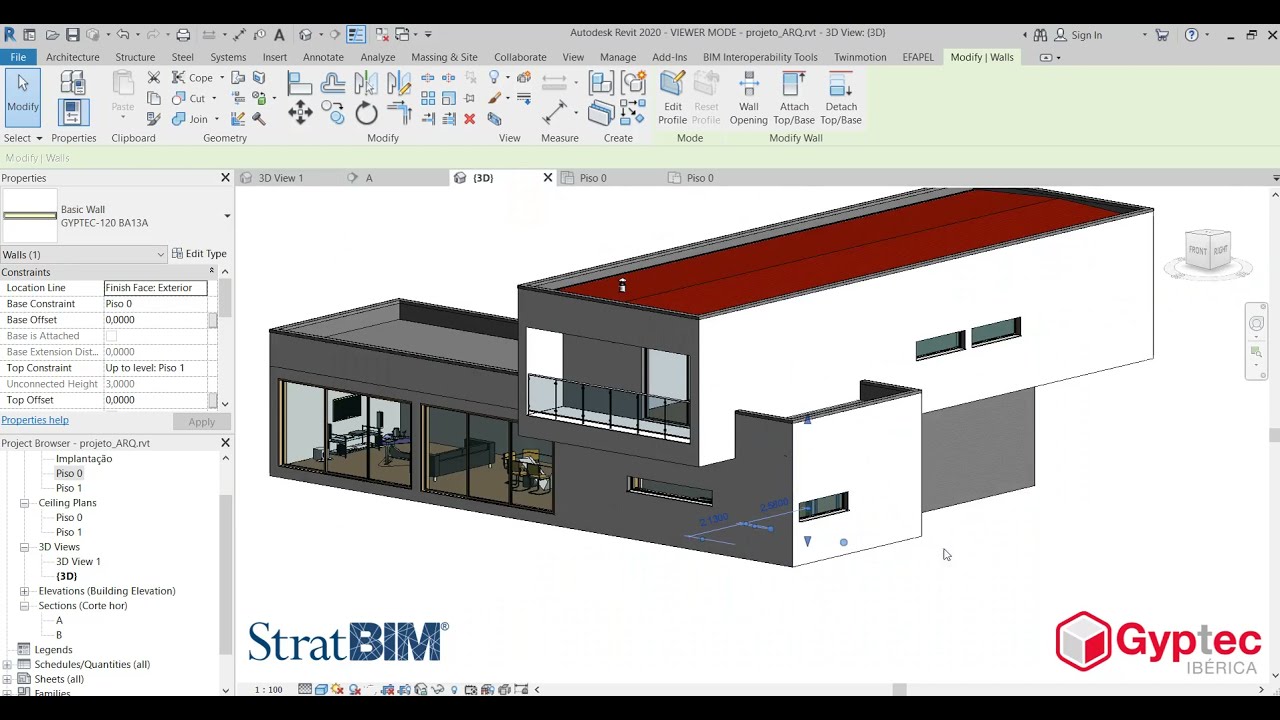The image size is (1280, 720).
Task: Collapse the Ceiling Plans tree node
Action: 24,503
